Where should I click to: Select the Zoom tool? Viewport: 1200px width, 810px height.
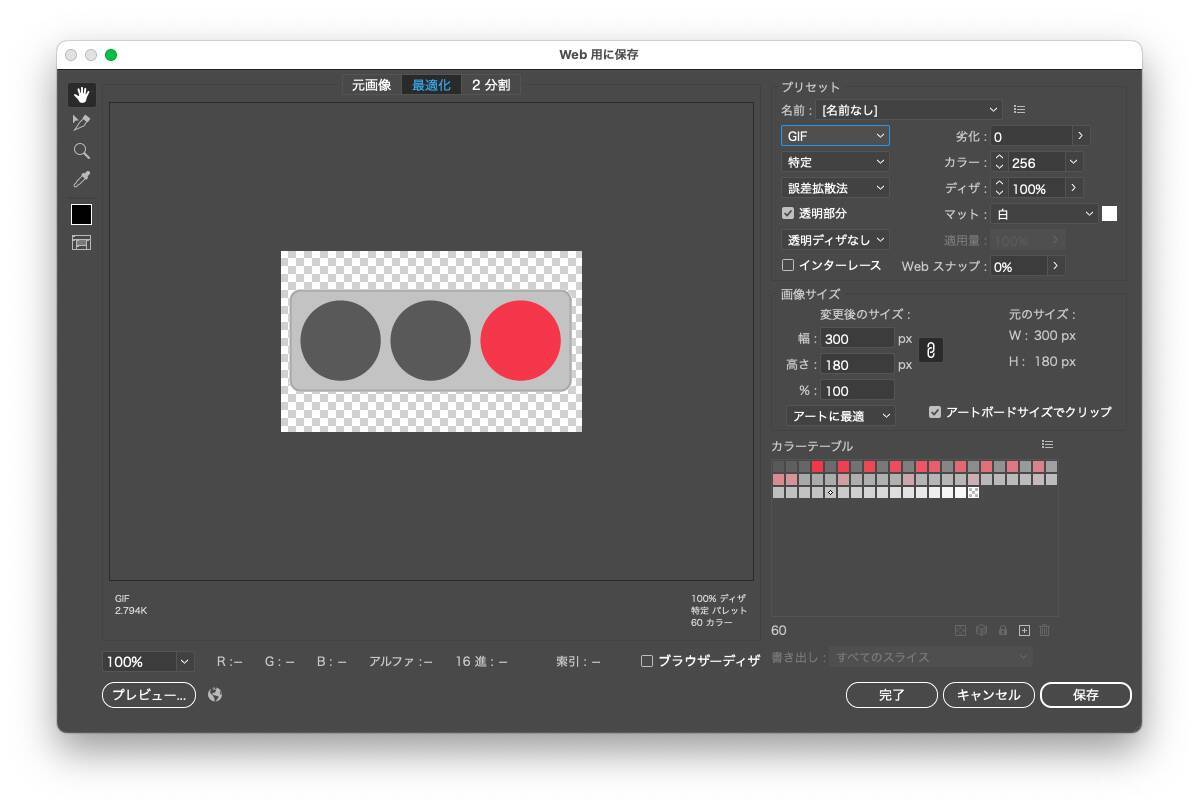(x=82, y=151)
